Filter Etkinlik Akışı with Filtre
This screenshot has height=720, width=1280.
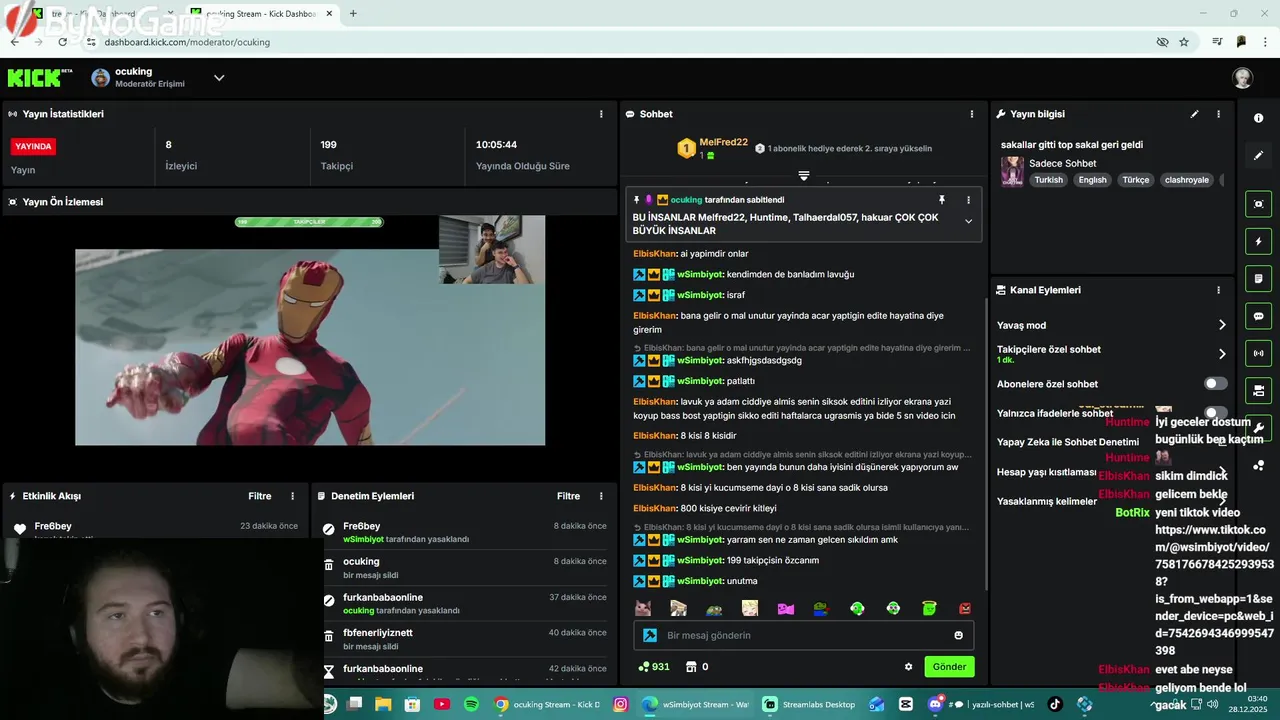click(260, 496)
